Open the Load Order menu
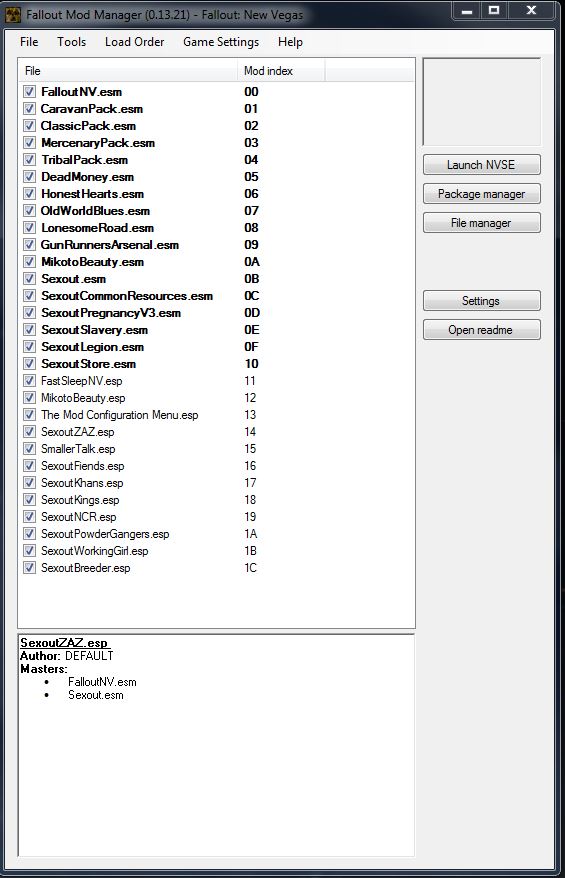This screenshot has width=565, height=878. tap(134, 42)
